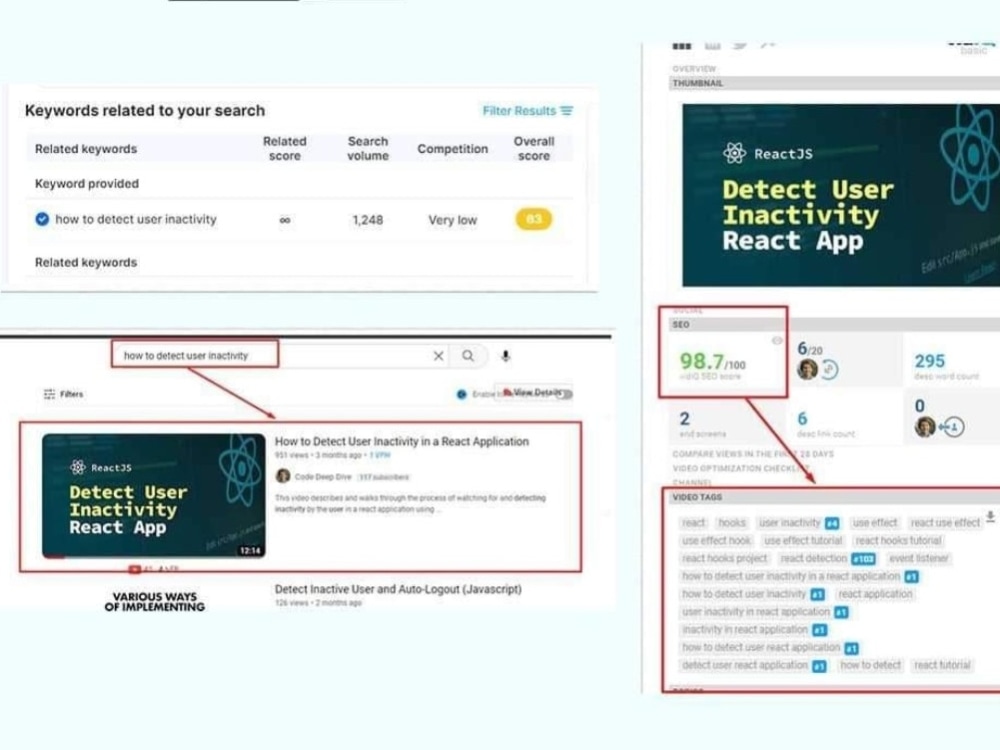Click 'how to detect user react application' tag
Viewport: 1000px width, 750px height.
coord(761,647)
